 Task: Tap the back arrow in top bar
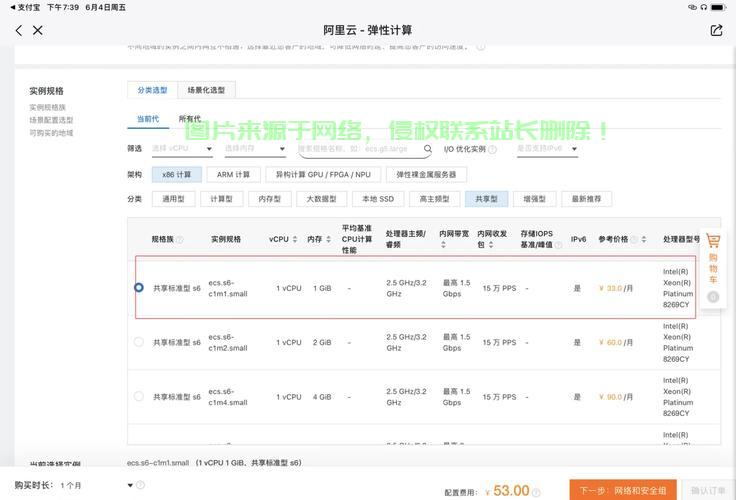point(18,31)
